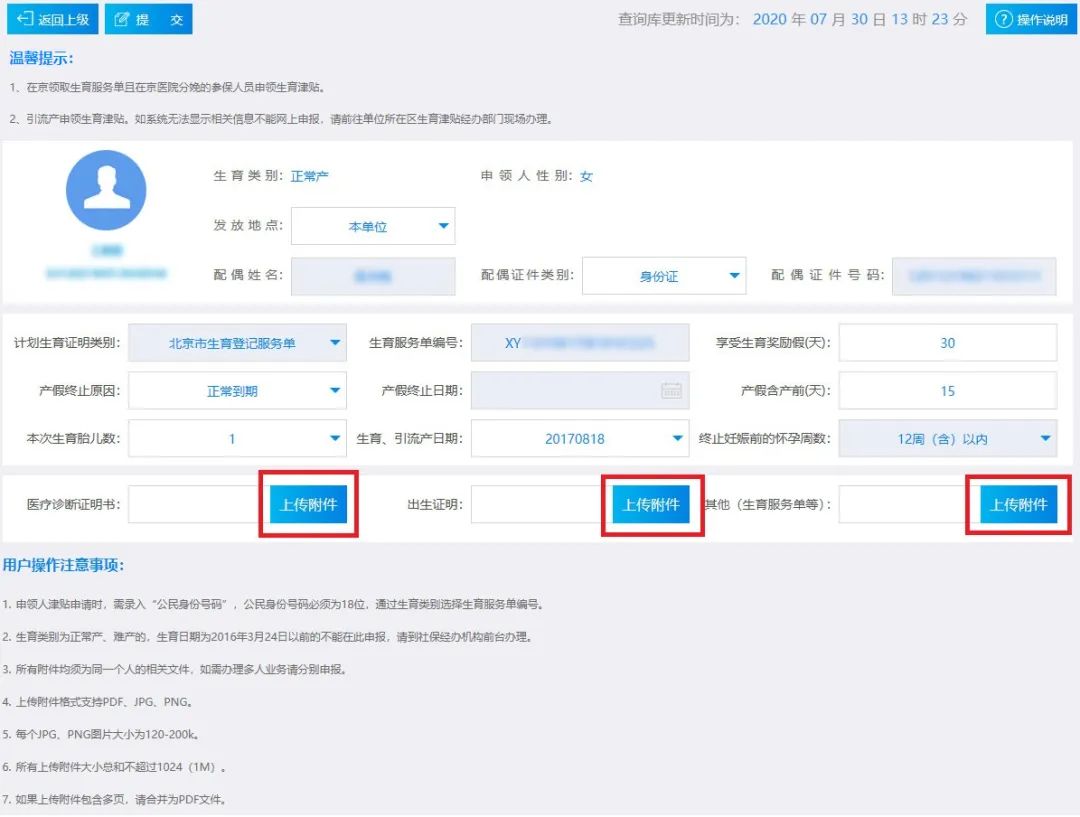Expand the 生育、引流产日期 dropdown
This screenshot has width=1080, height=817.
579,439
